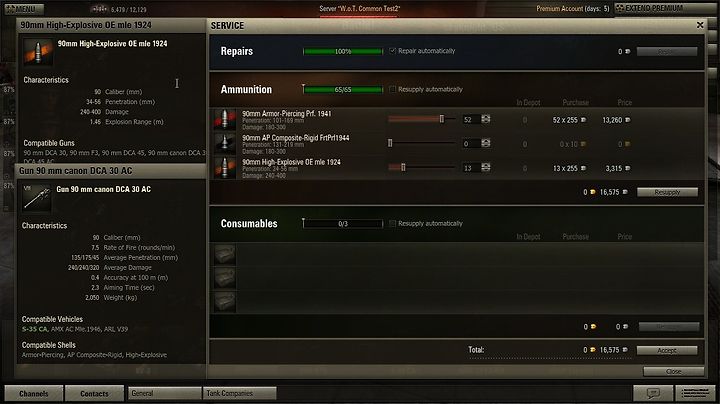Enable Resupply automatically for Consumables
The height and width of the screenshot is (404, 720).
(393, 224)
